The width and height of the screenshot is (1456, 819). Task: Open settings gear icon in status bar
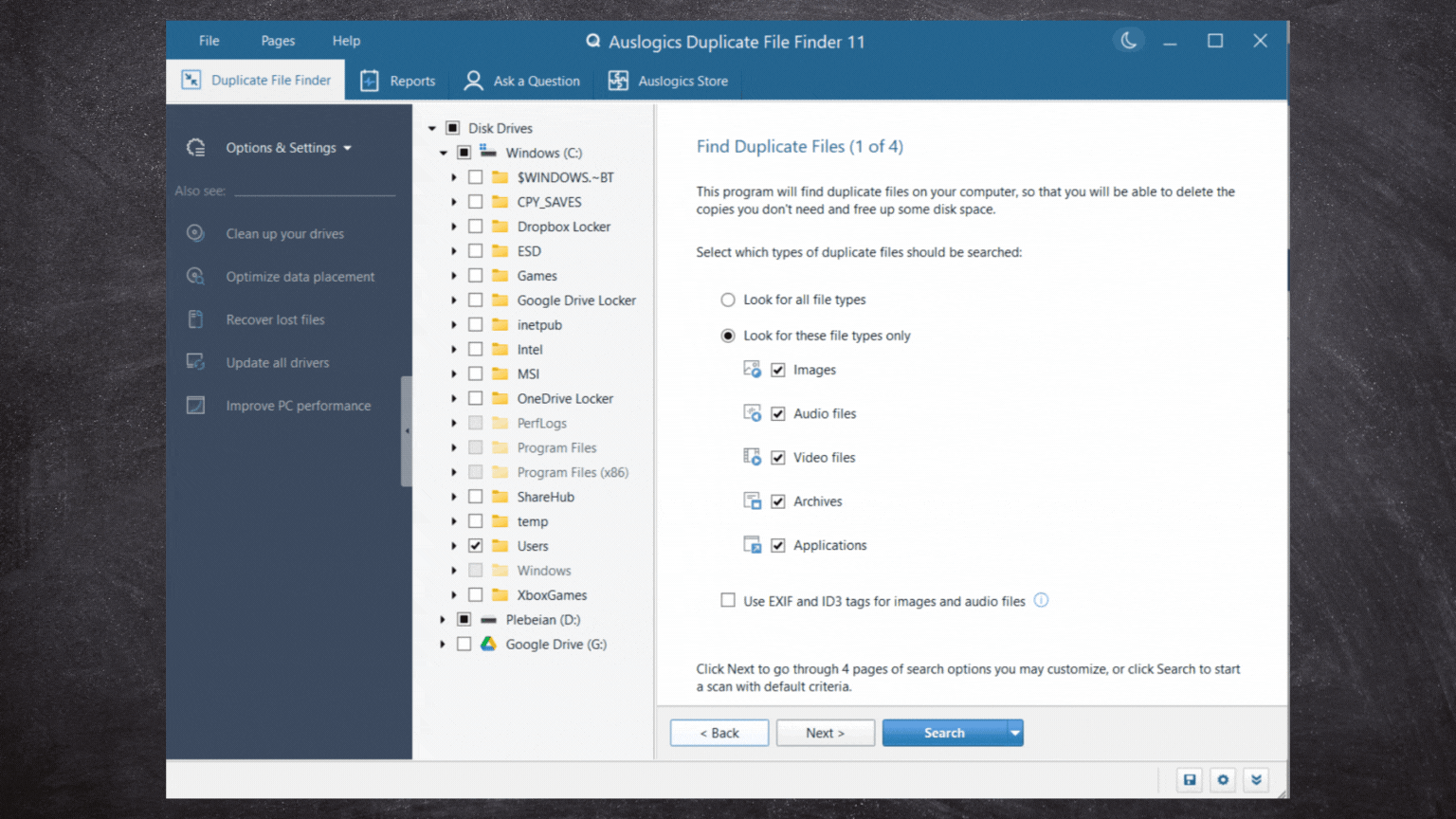coord(1223,780)
